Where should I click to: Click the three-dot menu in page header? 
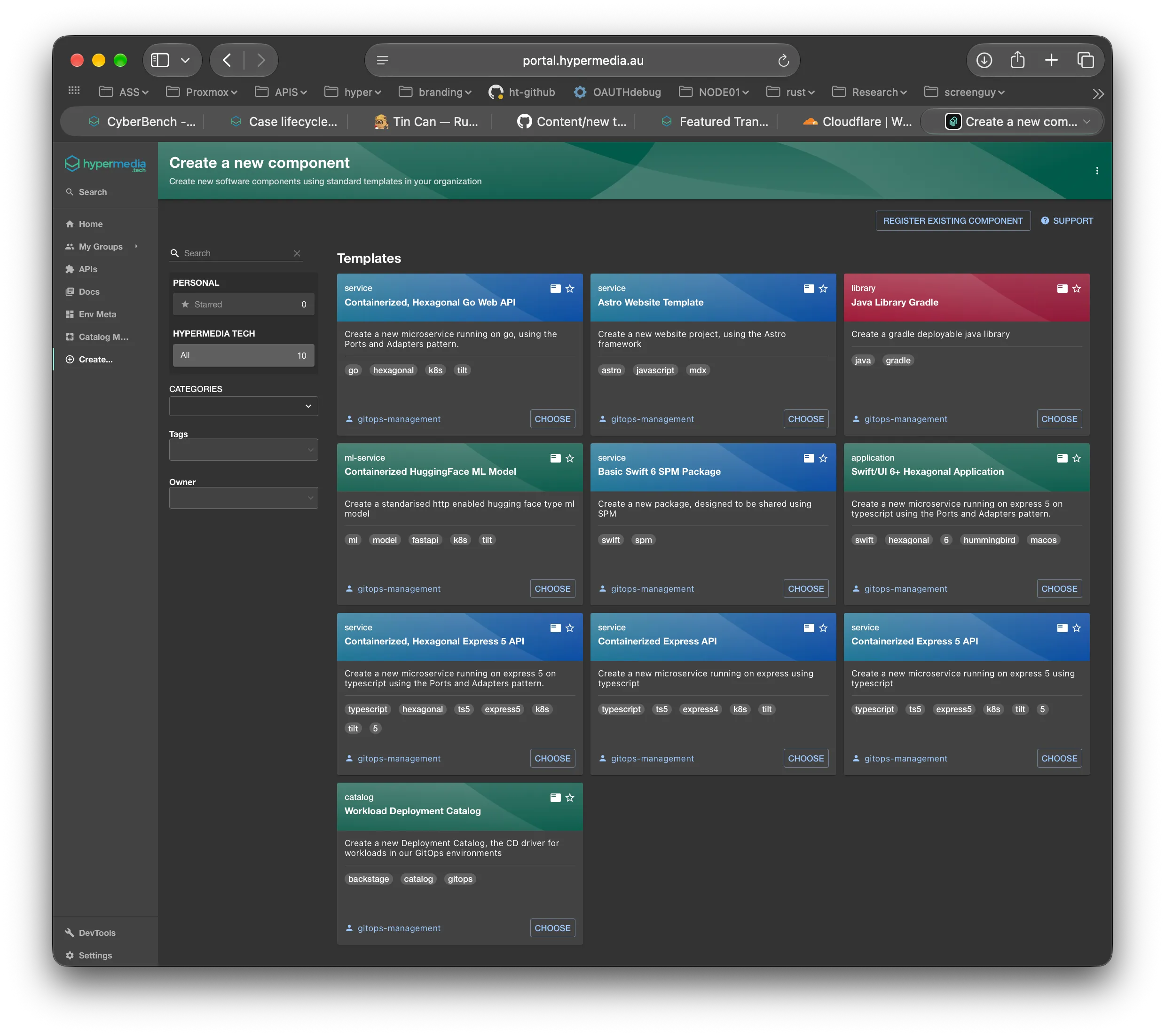[1097, 170]
